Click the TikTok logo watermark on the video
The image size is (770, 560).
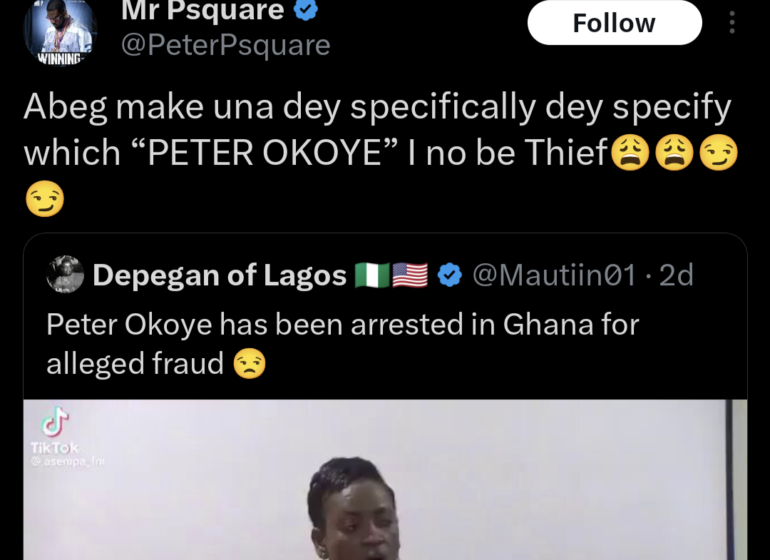(x=55, y=427)
